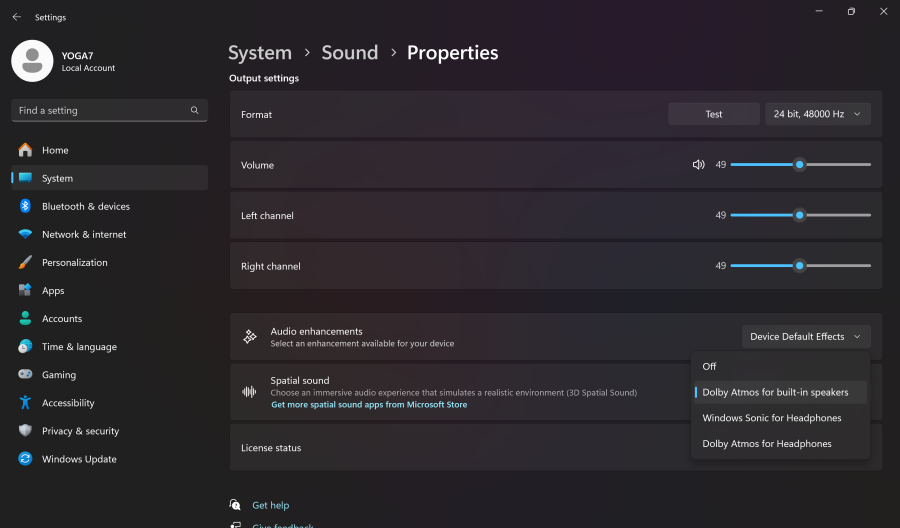
Task: Click the Accessibility person icon
Action: [x=25, y=403]
